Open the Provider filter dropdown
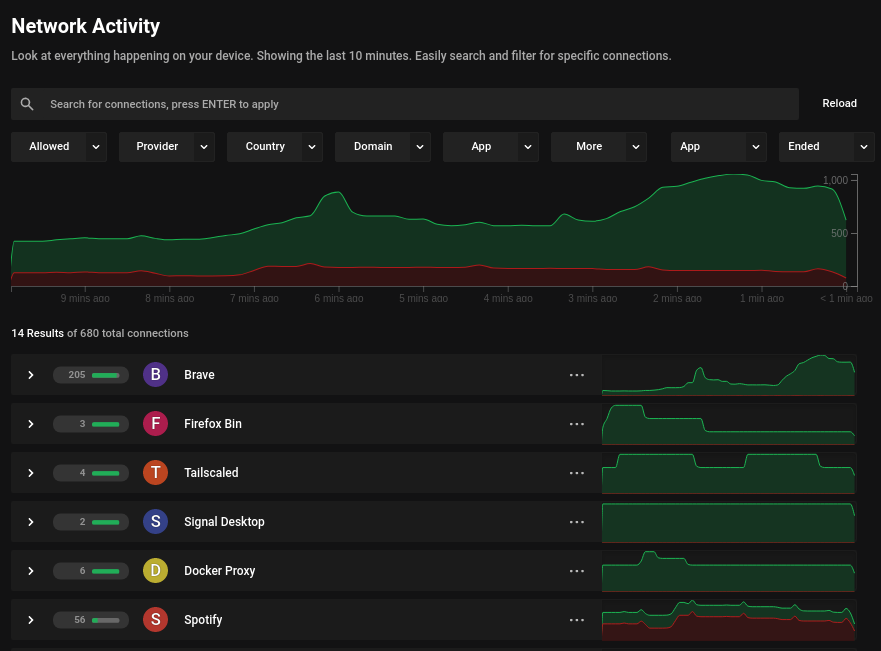Image resolution: width=881 pixels, height=651 pixels. pos(167,147)
